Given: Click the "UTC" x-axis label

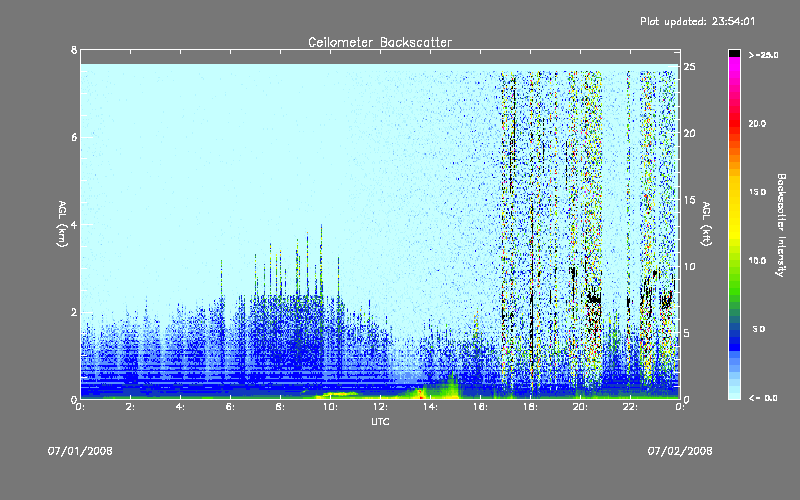Looking at the screenshot, I should pyautogui.click(x=380, y=421).
